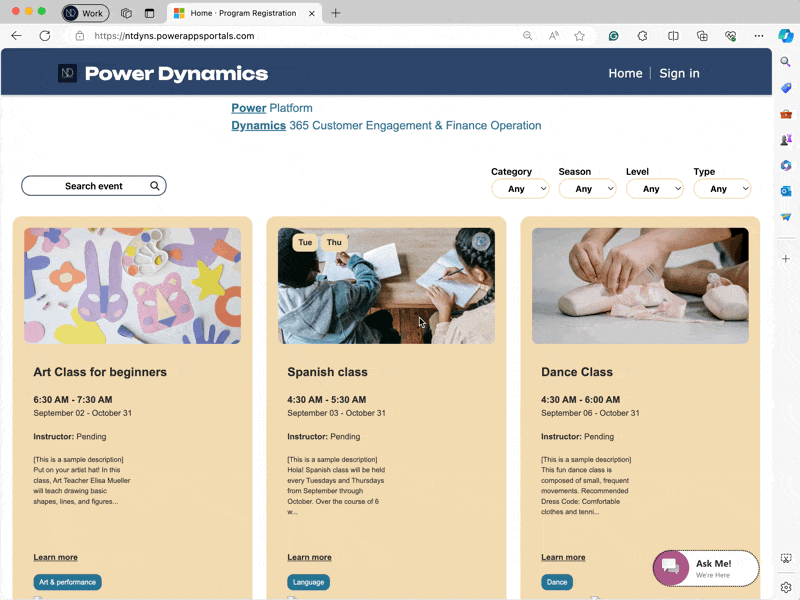The image size is (800, 600).
Task: Click the magnifier icon in Search event box
Action: coord(155,186)
